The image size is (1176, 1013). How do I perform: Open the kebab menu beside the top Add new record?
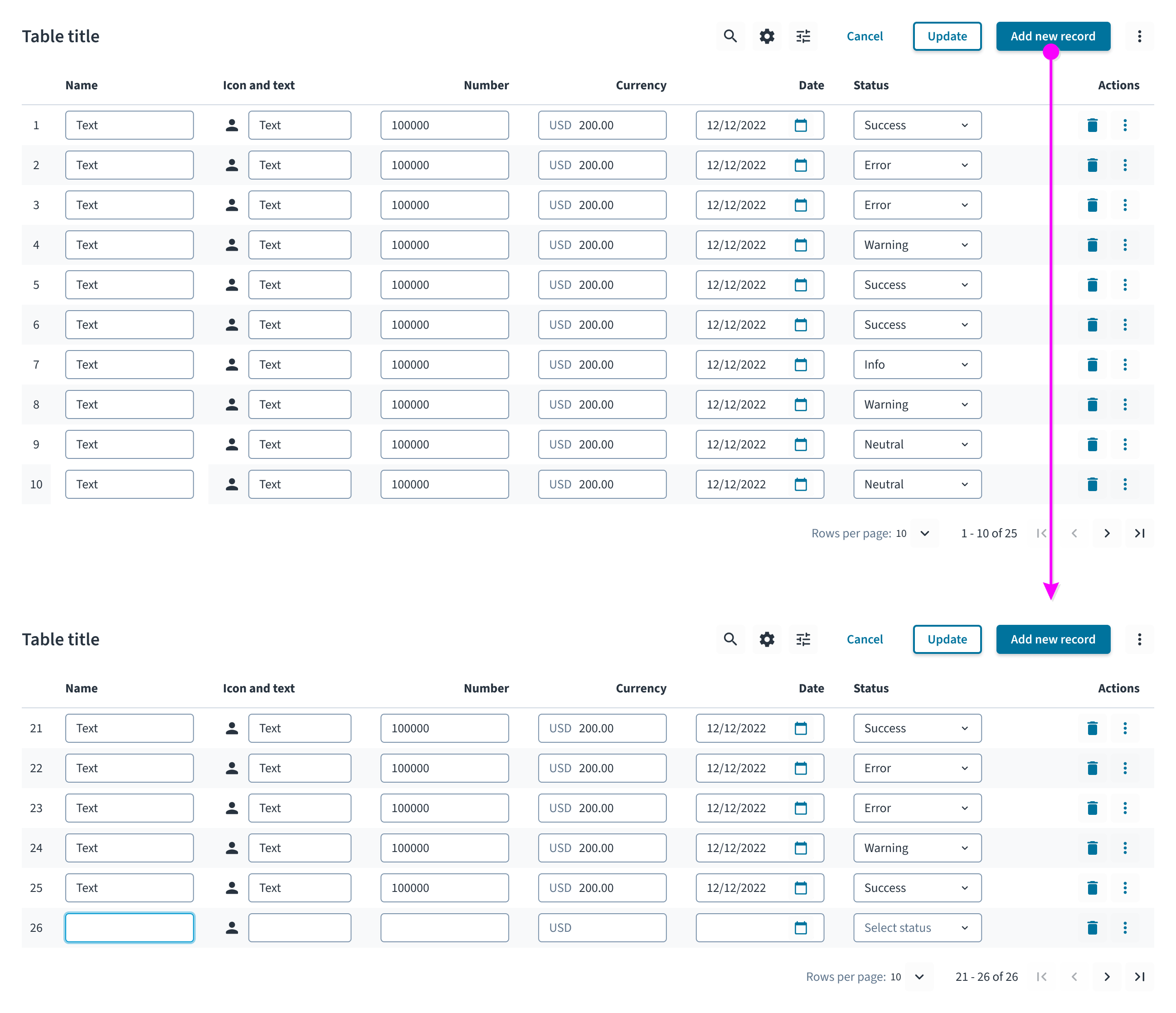coord(1139,36)
